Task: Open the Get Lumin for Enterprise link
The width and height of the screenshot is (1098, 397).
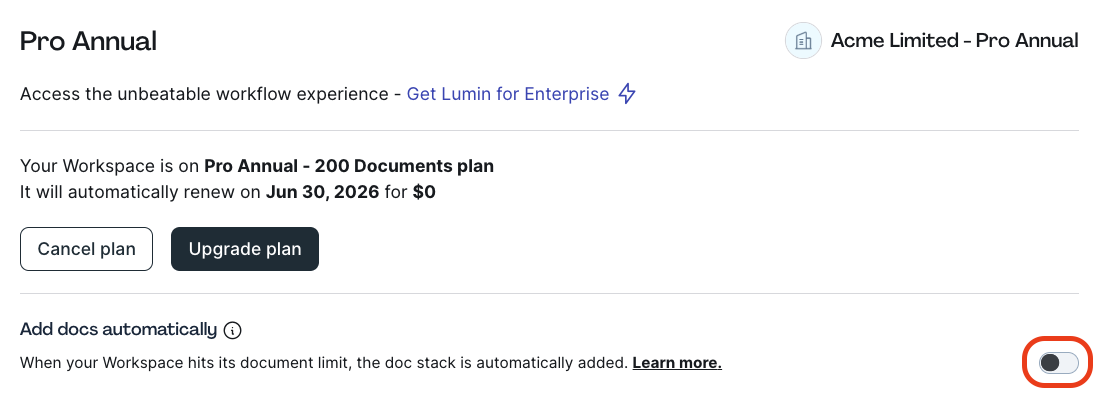Action: click(x=508, y=94)
